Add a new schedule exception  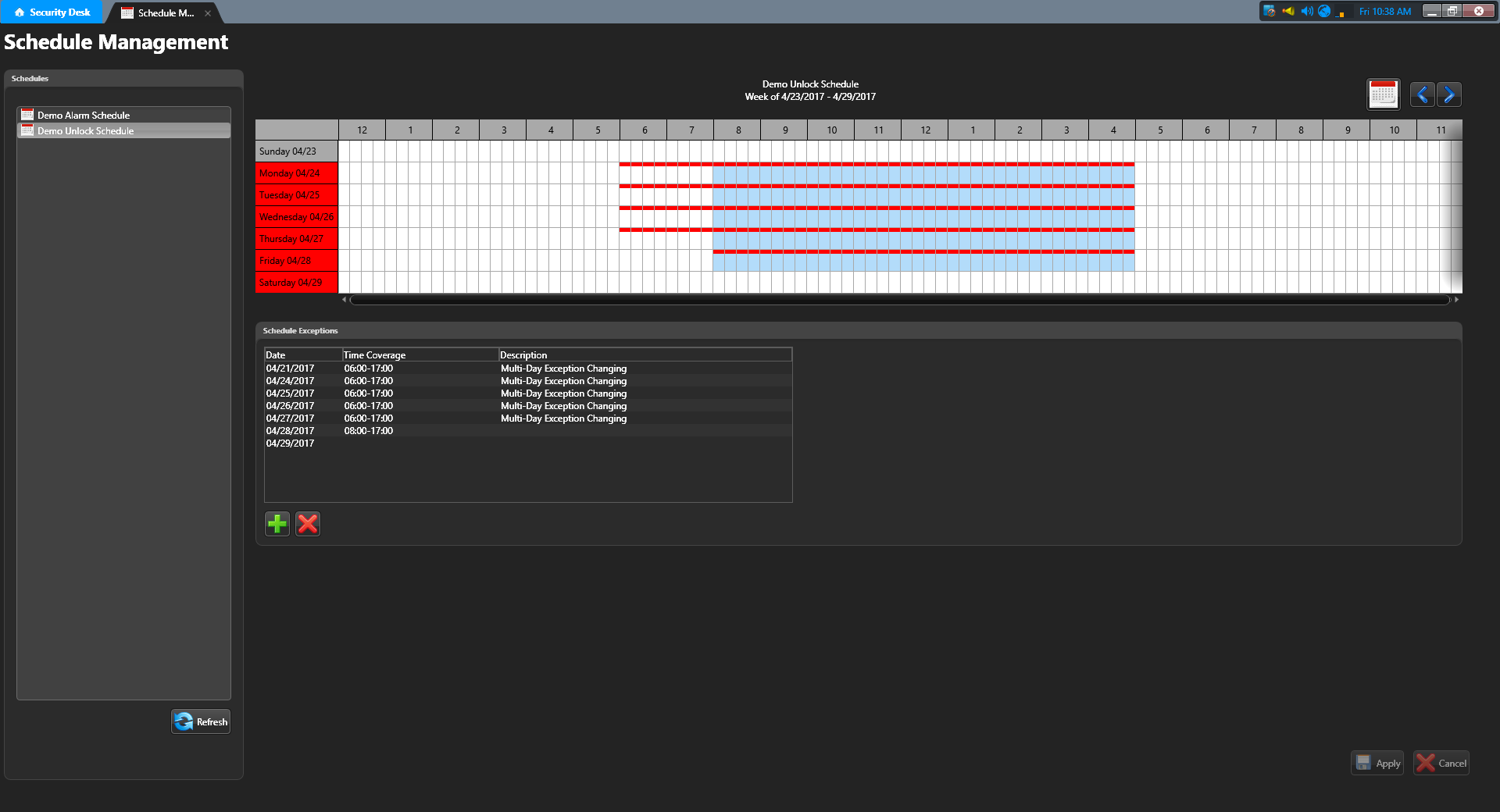(277, 524)
